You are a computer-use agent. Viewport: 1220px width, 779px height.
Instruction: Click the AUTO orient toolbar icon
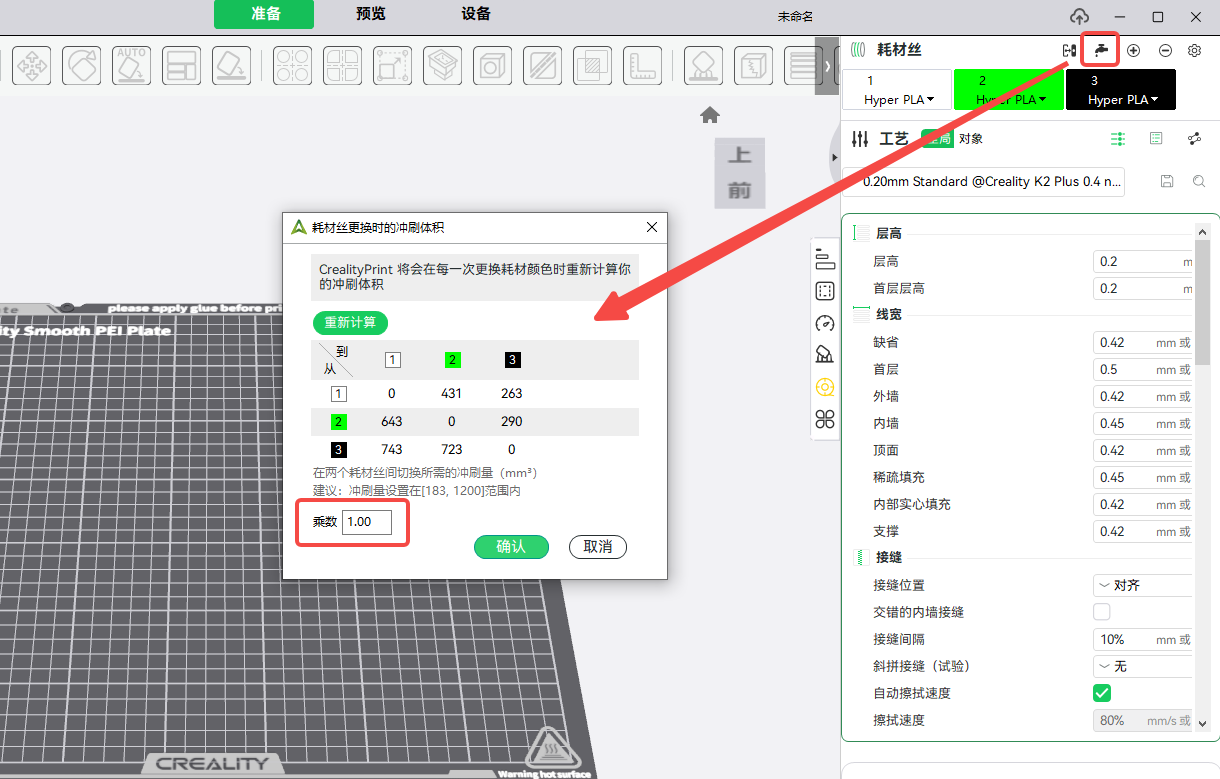click(131, 66)
